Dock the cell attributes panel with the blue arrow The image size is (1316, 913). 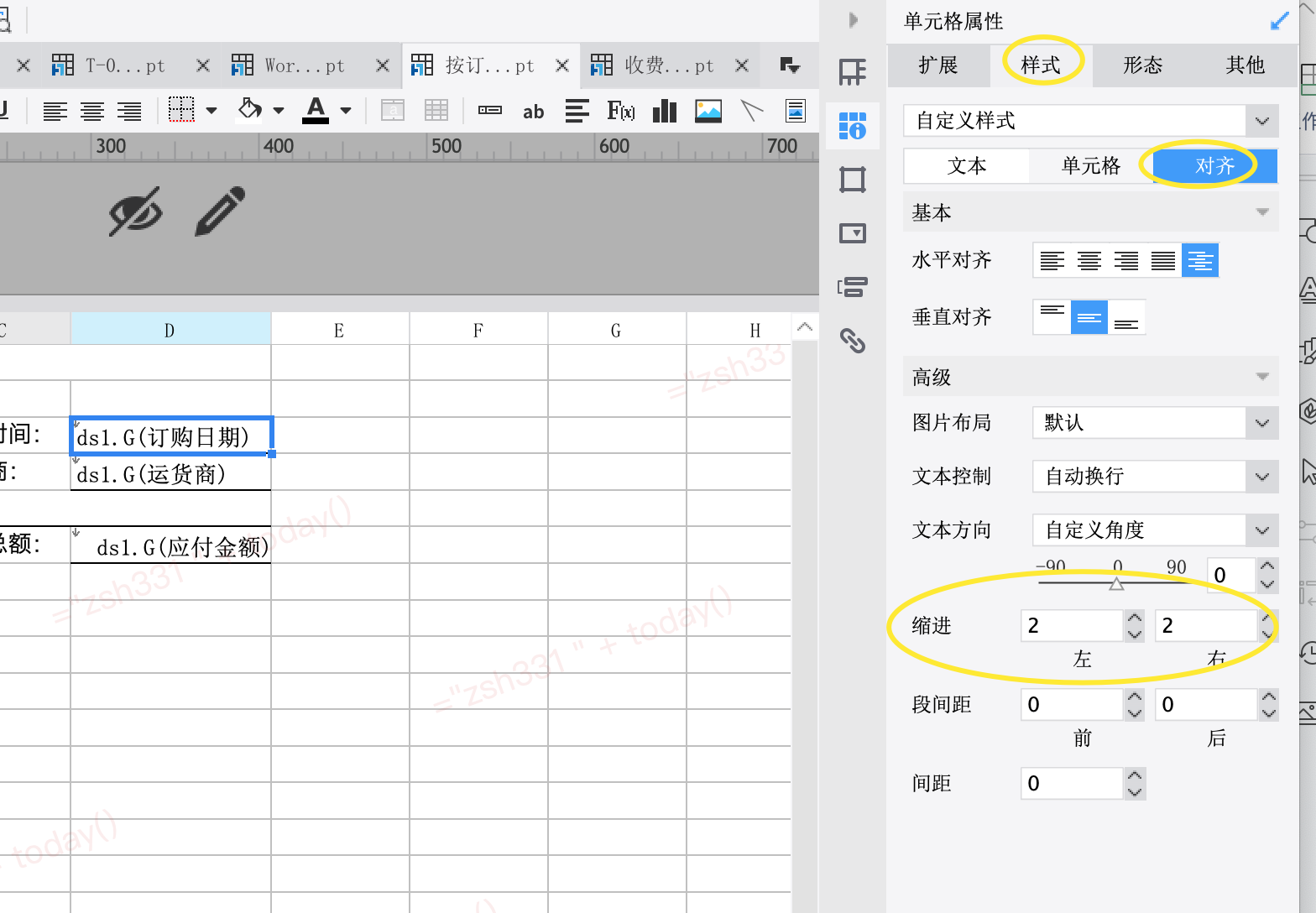tap(1280, 21)
